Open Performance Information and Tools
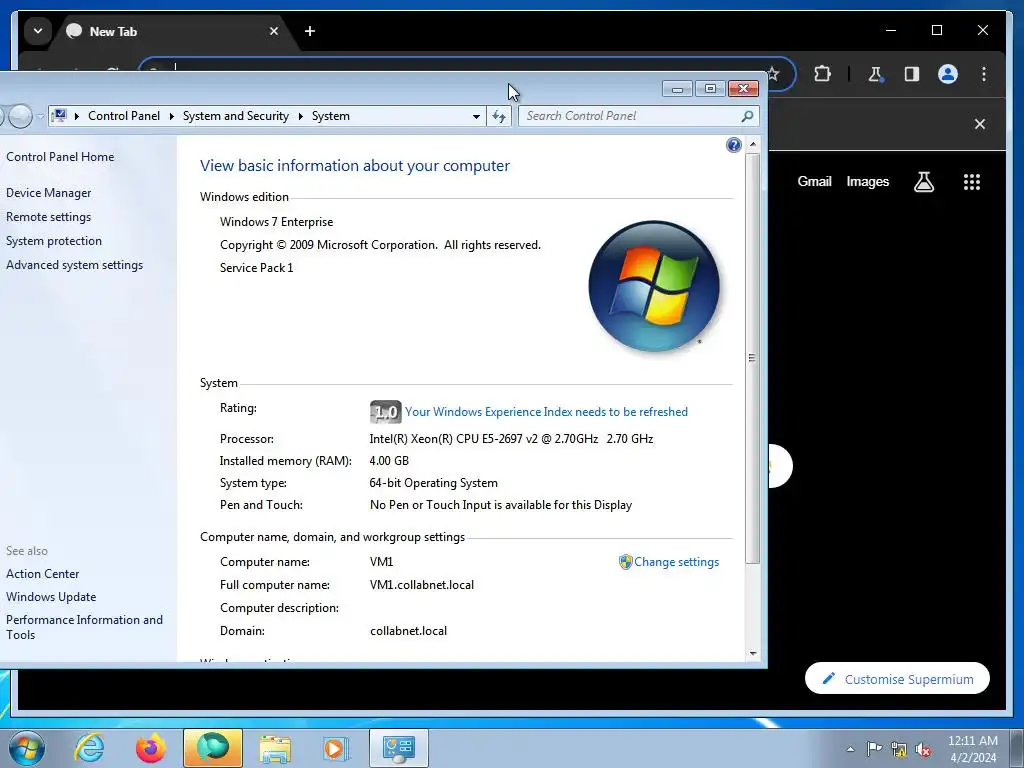Viewport: 1024px width, 768px height. (84, 627)
